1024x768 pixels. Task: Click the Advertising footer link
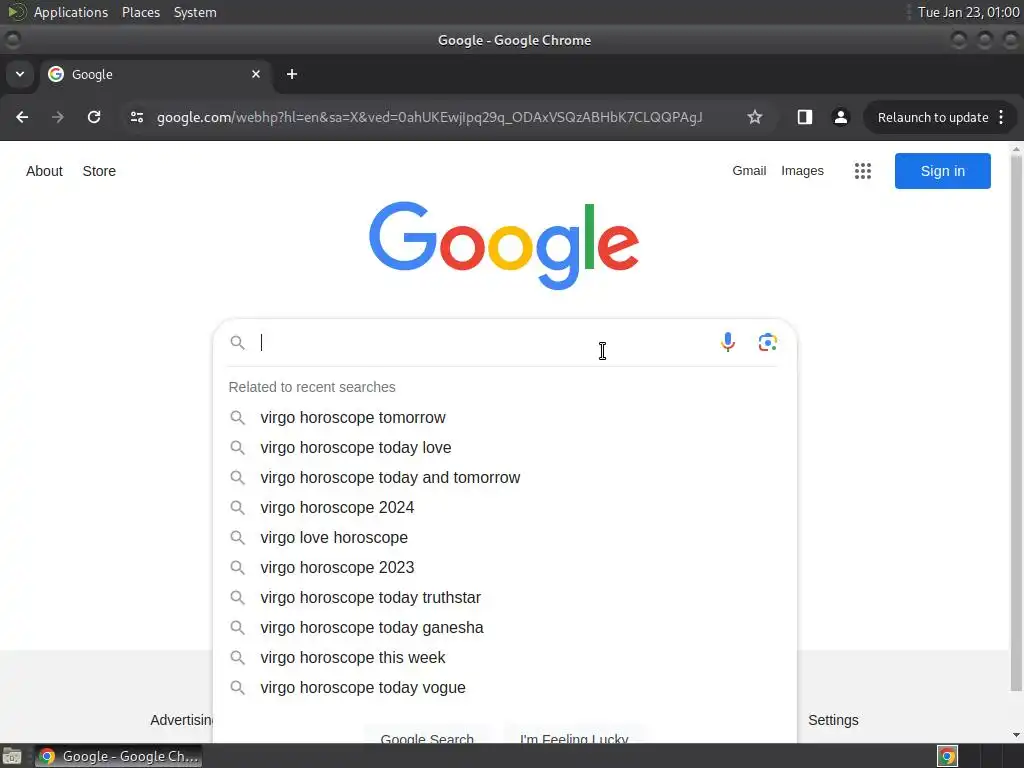click(x=182, y=720)
